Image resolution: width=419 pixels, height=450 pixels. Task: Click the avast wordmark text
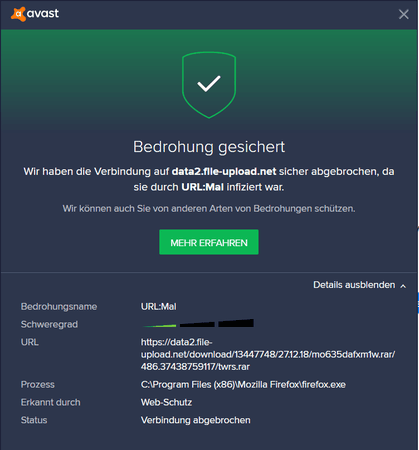[43, 14]
